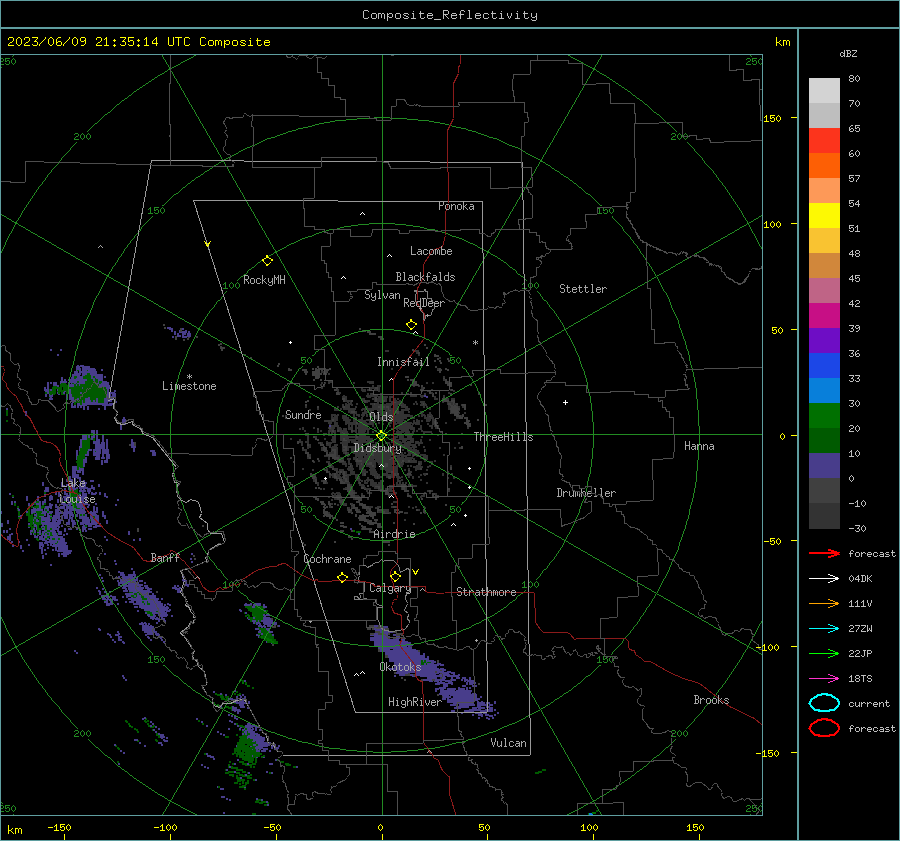The image size is (900, 841).
Task: Click the magenta 18TS arrow icon
Action: (x=824, y=679)
